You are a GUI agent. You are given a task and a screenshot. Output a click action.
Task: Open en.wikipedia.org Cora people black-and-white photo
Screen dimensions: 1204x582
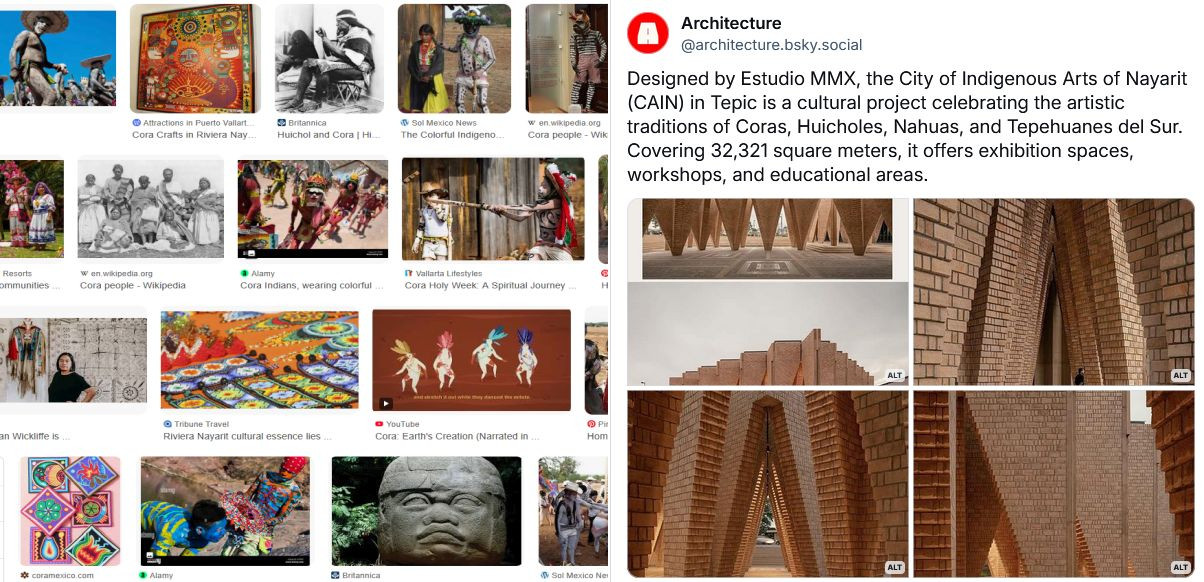pos(151,208)
